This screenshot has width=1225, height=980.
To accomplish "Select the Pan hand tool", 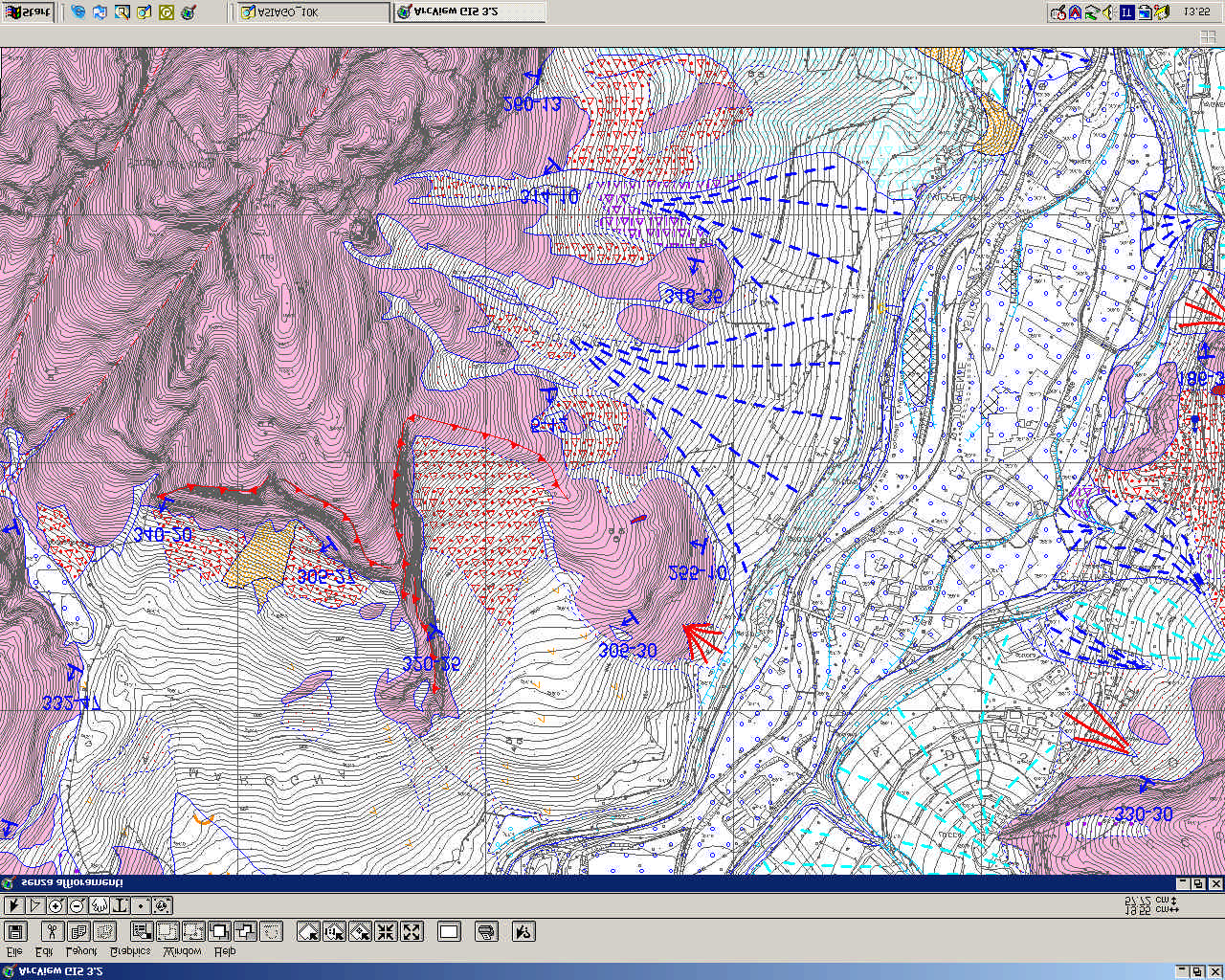I will 100,905.
